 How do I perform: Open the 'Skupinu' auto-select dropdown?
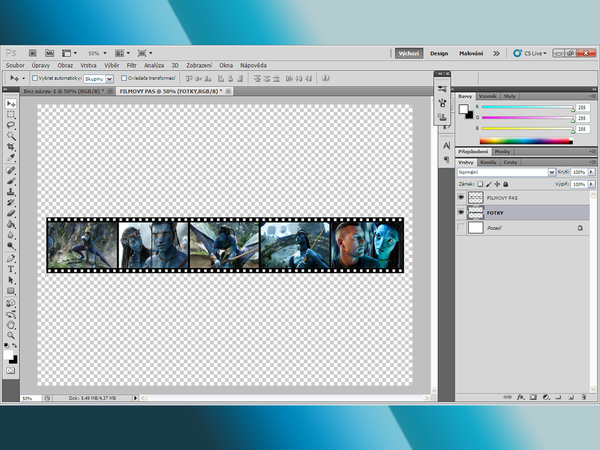point(98,77)
